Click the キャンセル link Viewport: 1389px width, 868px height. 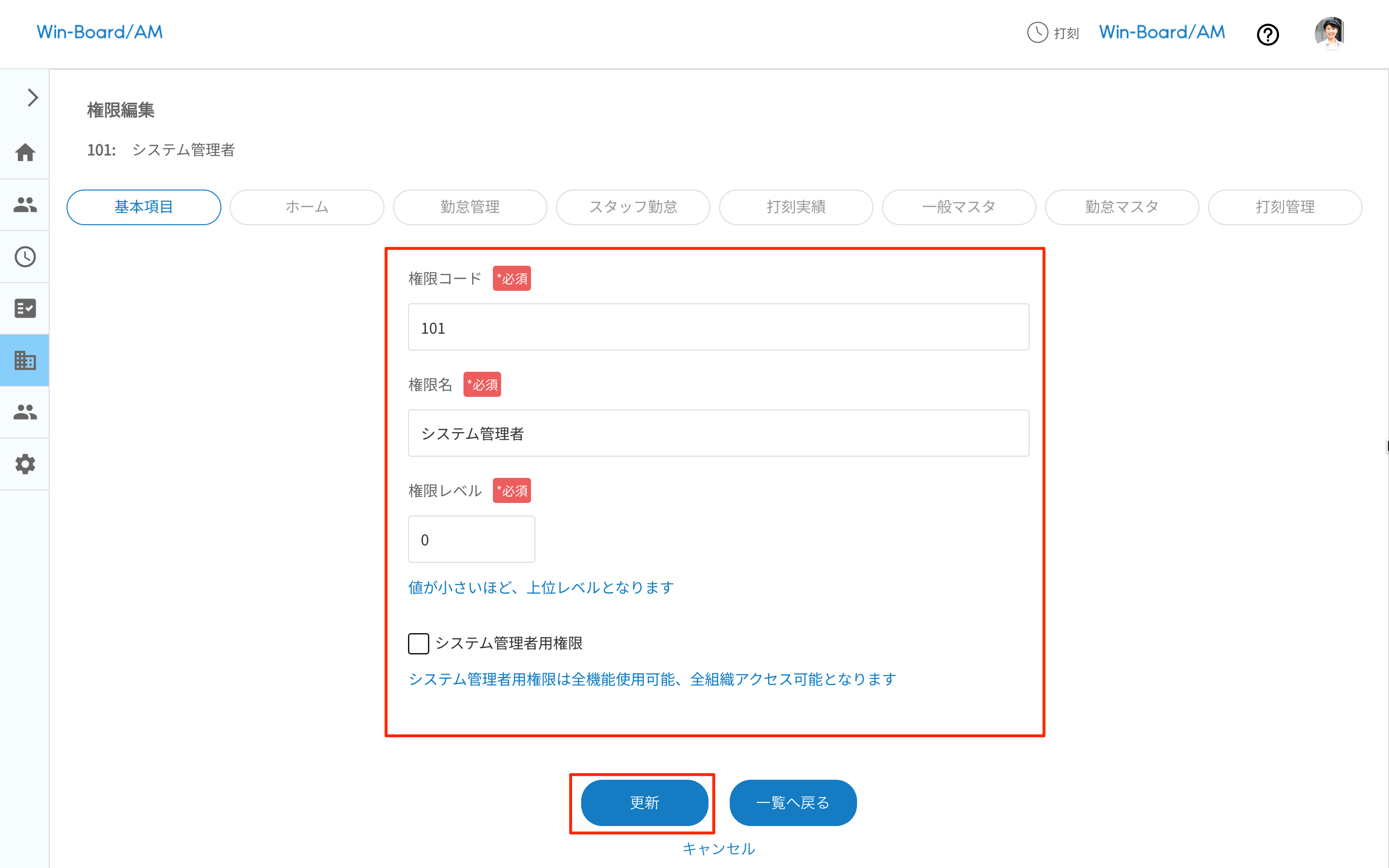pos(719,849)
